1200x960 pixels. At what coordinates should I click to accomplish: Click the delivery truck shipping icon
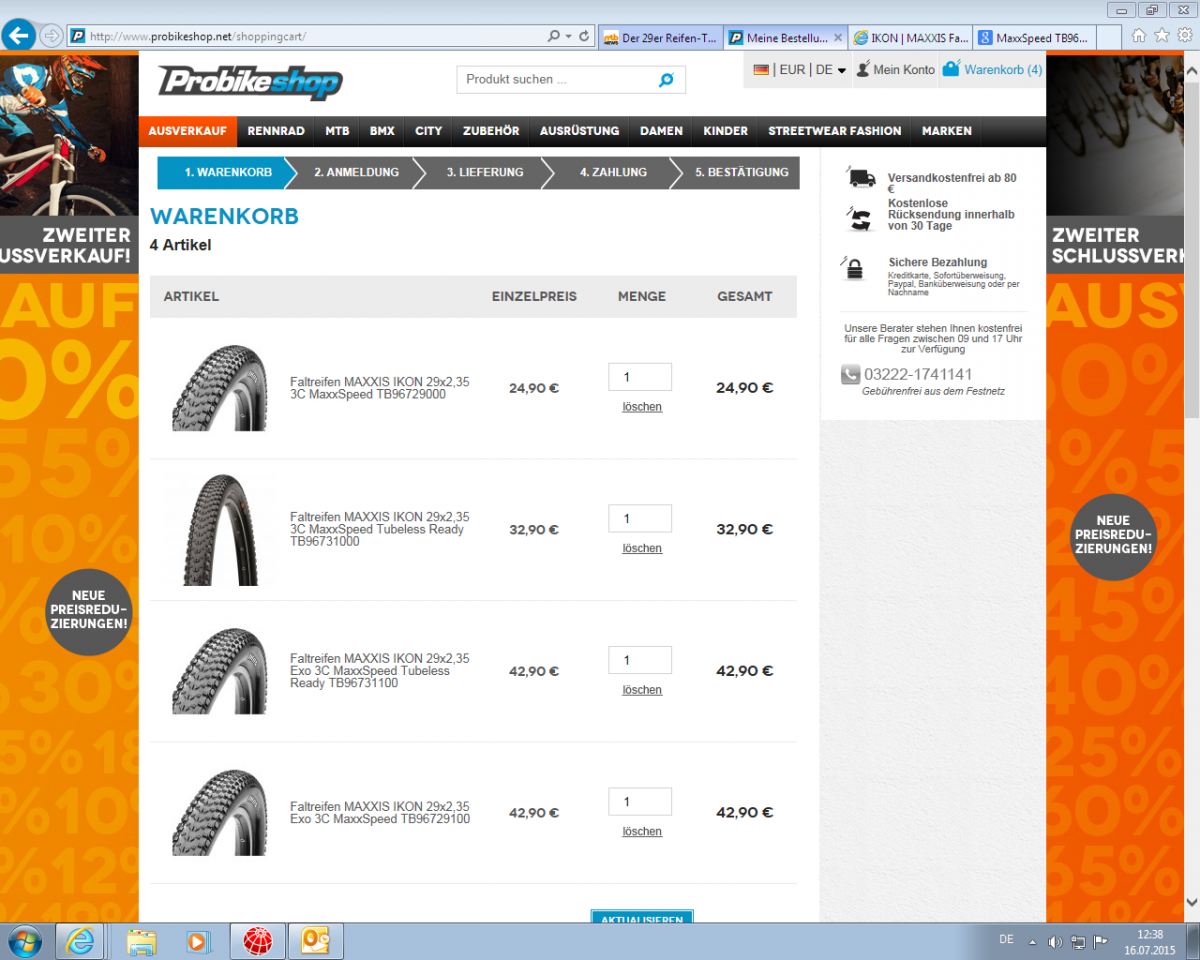(x=860, y=177)
